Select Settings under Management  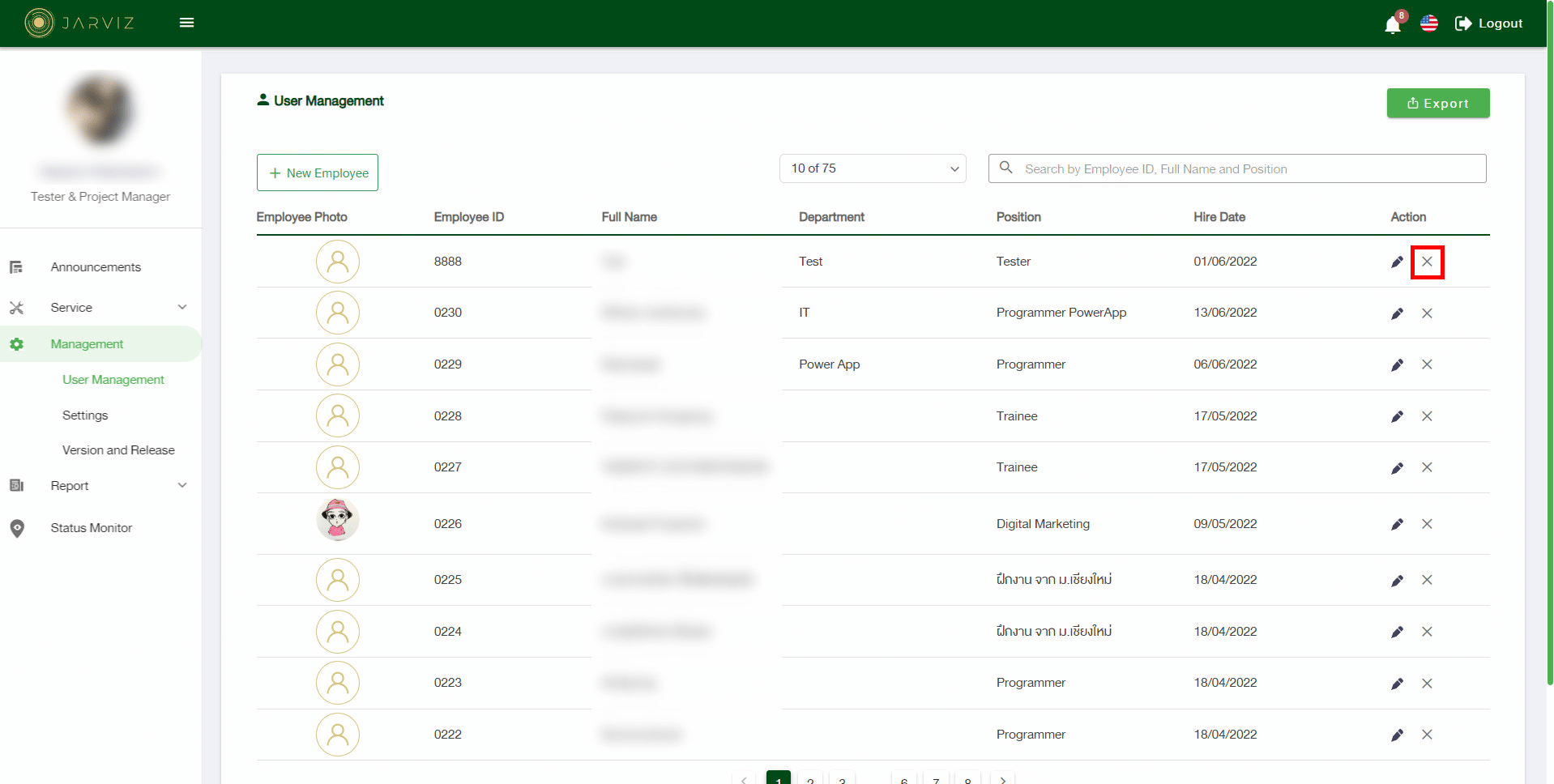pos(85,415)
